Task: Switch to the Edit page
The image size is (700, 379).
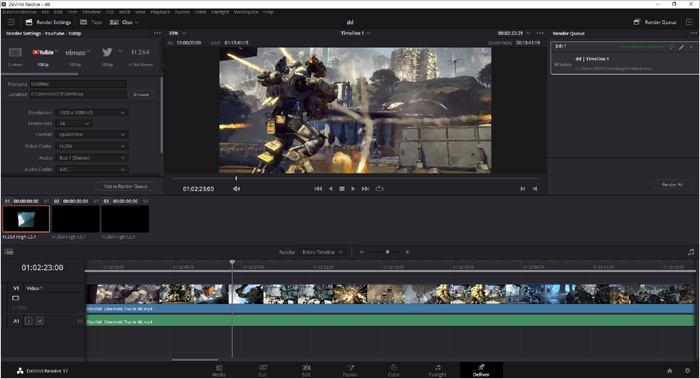Action: tap(306, 371)
